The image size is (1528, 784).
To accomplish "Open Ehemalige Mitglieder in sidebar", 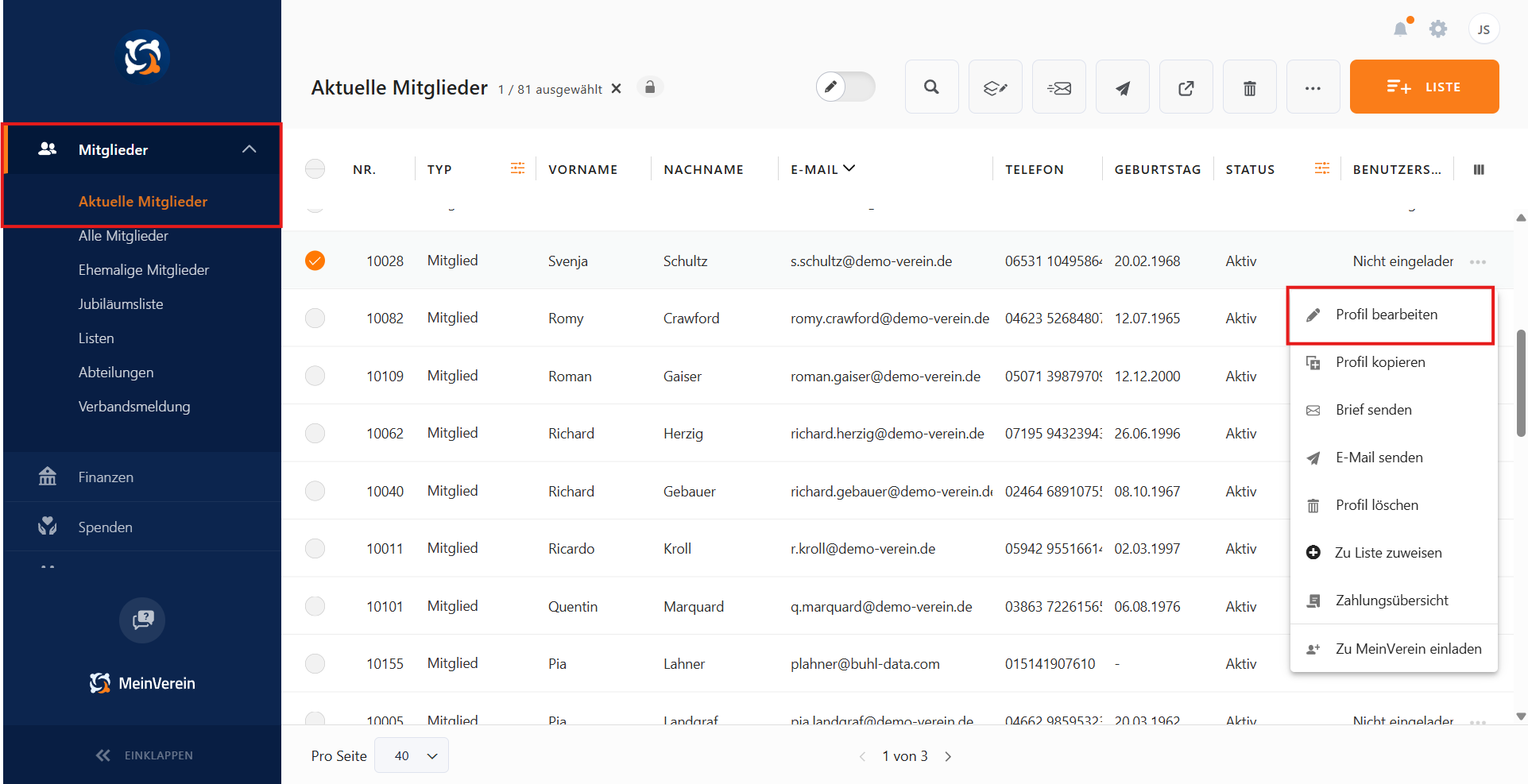I will [x=144, y=270].
